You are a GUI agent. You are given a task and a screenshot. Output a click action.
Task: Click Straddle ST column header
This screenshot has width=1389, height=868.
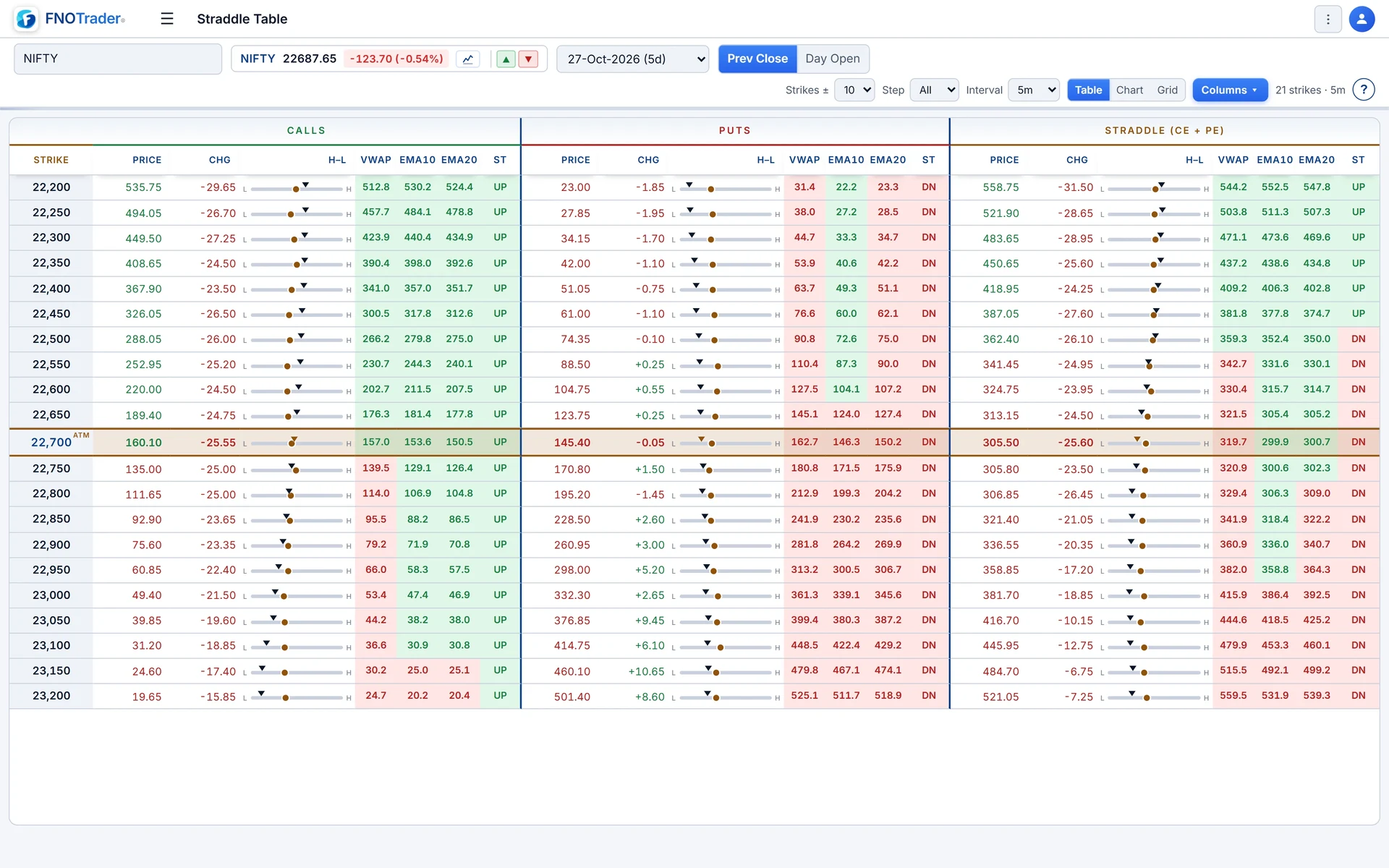click(1359, 160)
